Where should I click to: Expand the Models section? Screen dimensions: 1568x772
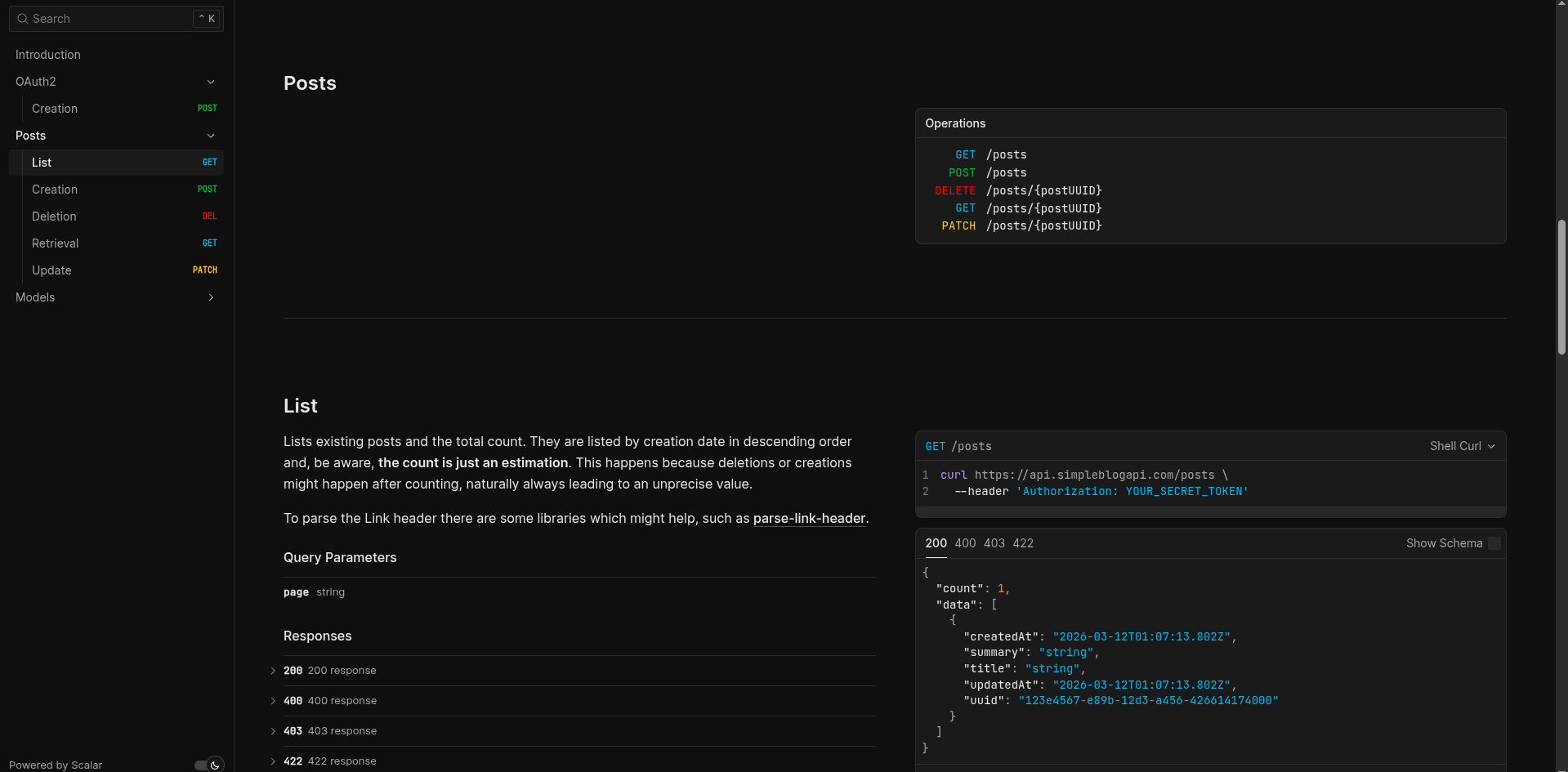pyautogui.click(x=211, y=297)
